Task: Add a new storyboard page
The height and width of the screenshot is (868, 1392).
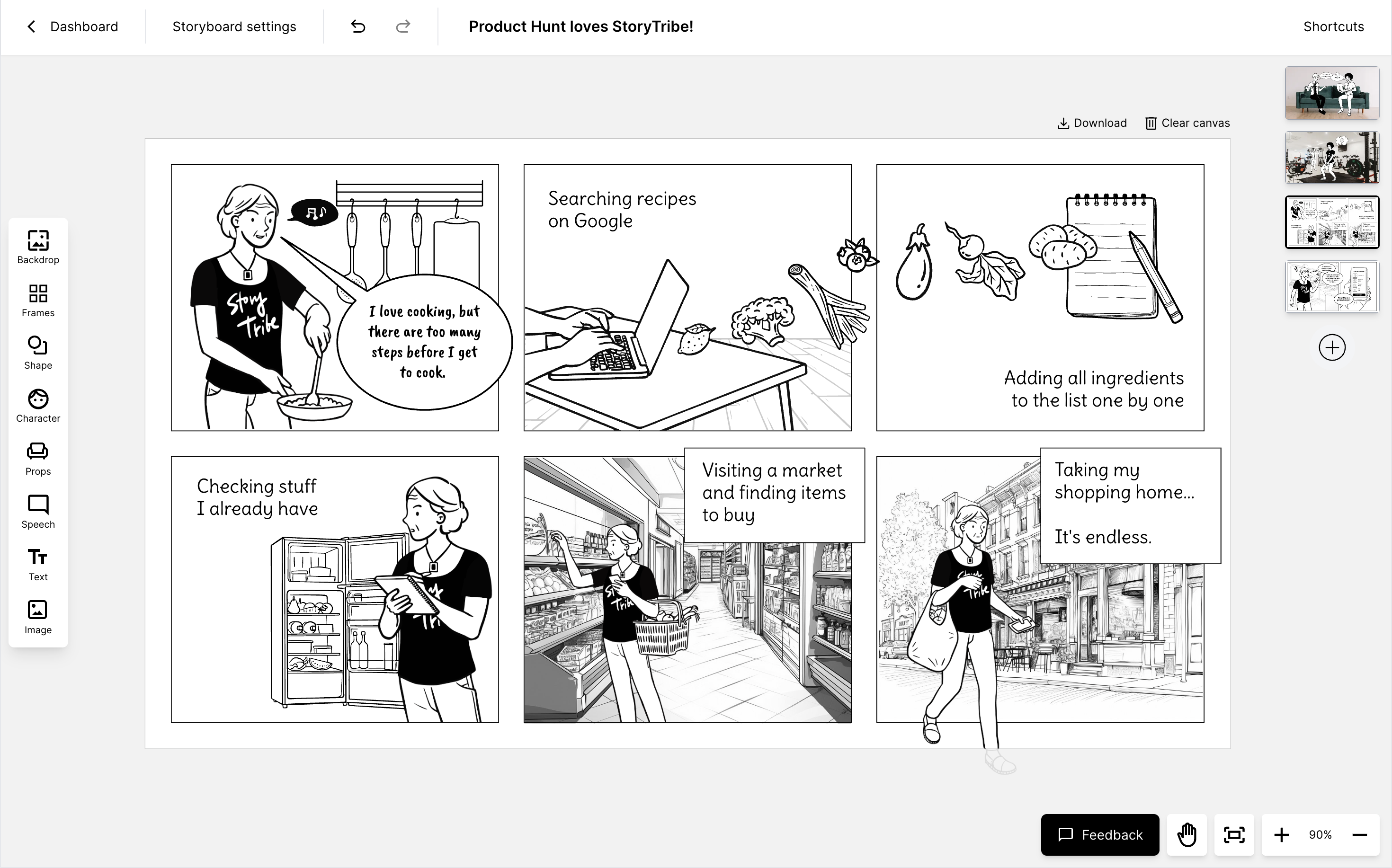Action: pyautogui.click(x=1332, y=347)
